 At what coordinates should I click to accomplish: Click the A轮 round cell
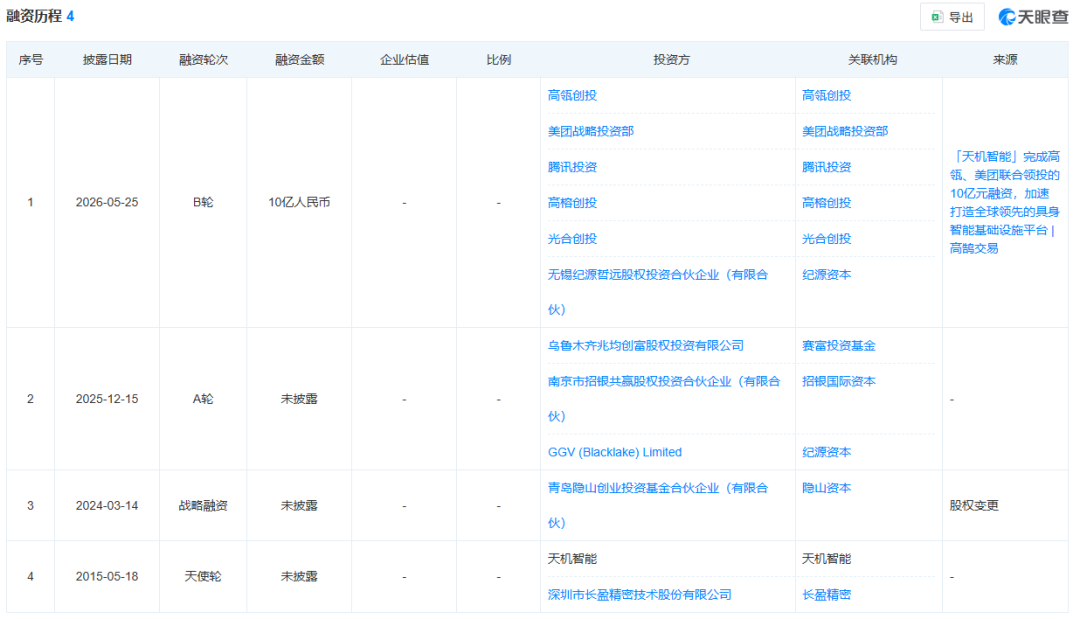click(x=203, y=399)
